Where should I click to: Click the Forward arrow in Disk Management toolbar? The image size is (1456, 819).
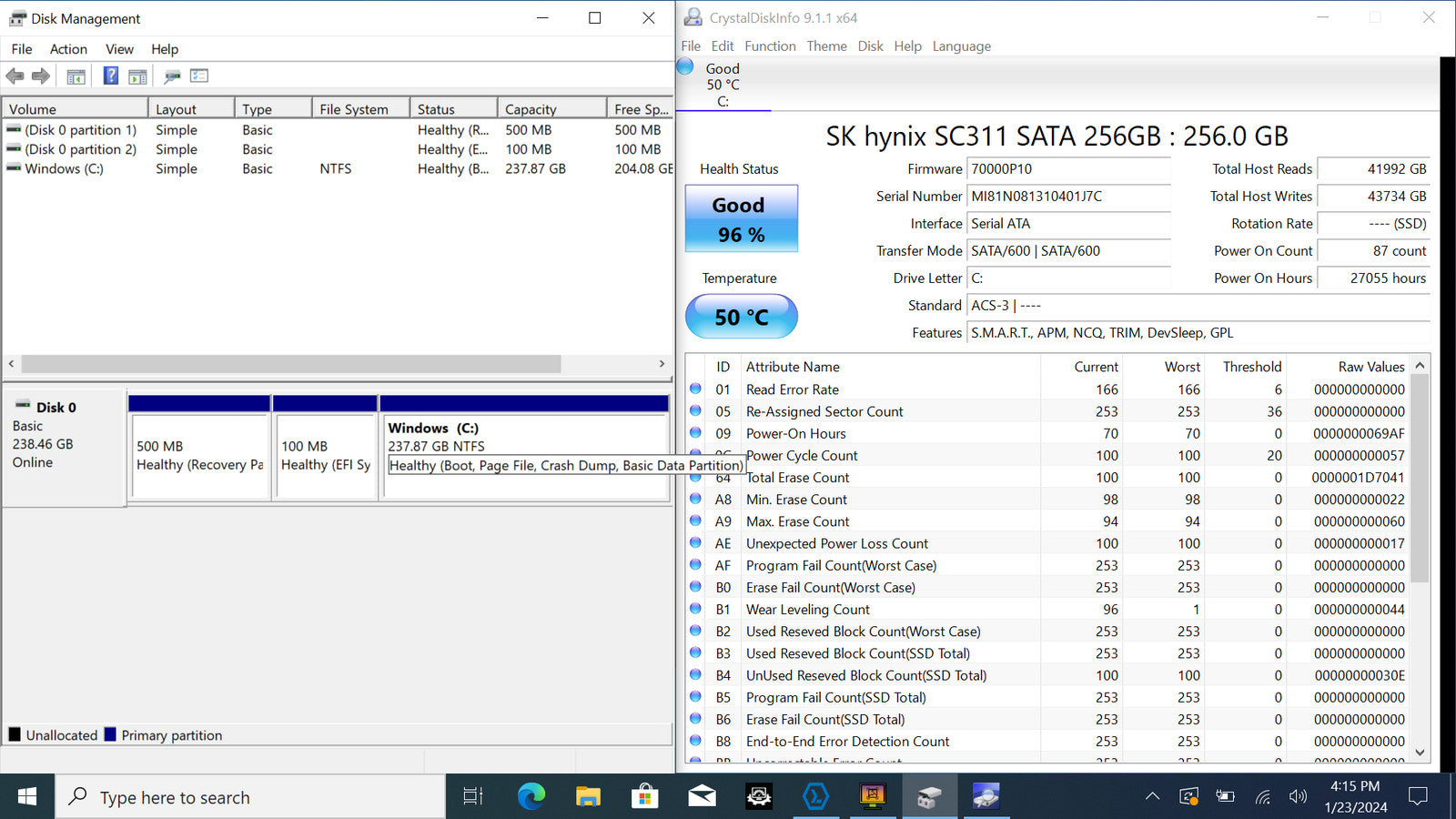coord(40,76)
